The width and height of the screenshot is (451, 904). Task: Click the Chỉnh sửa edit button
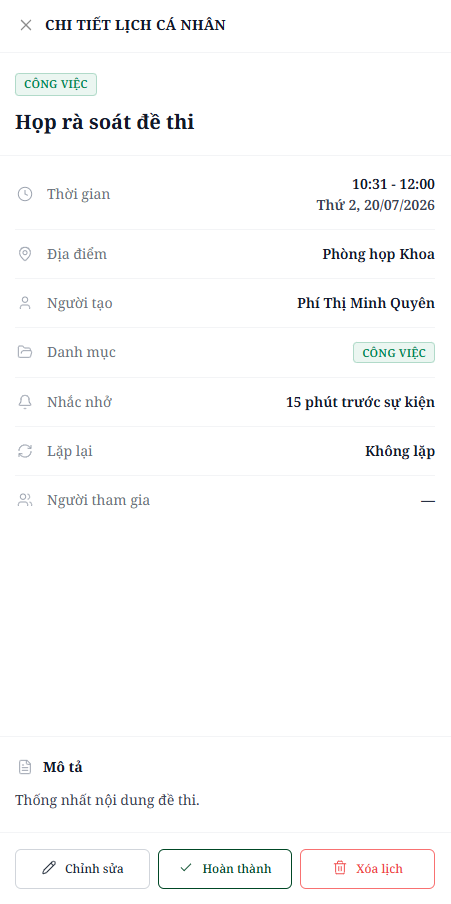[82, 869]
